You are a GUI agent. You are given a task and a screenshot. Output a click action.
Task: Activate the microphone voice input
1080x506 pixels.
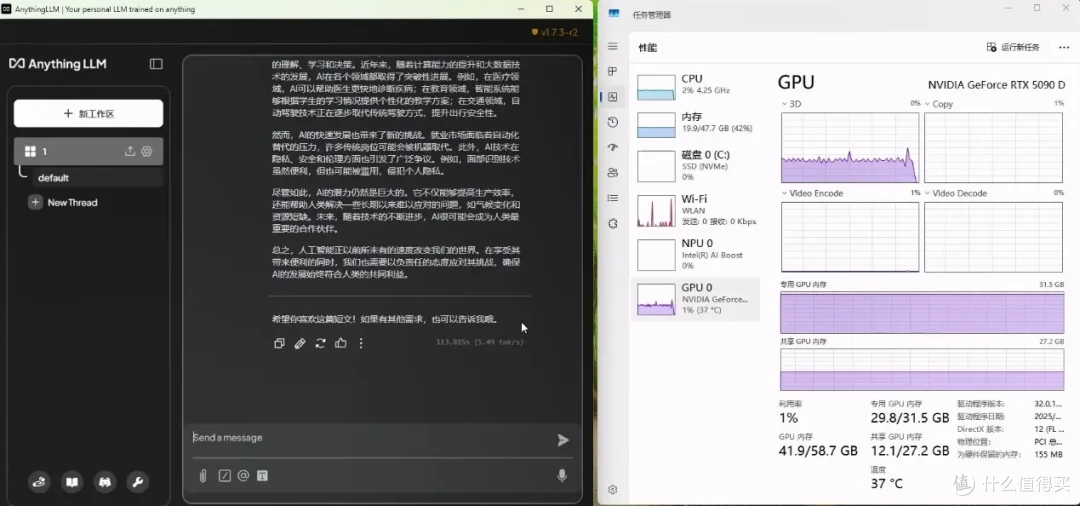(x=562, y=476)
